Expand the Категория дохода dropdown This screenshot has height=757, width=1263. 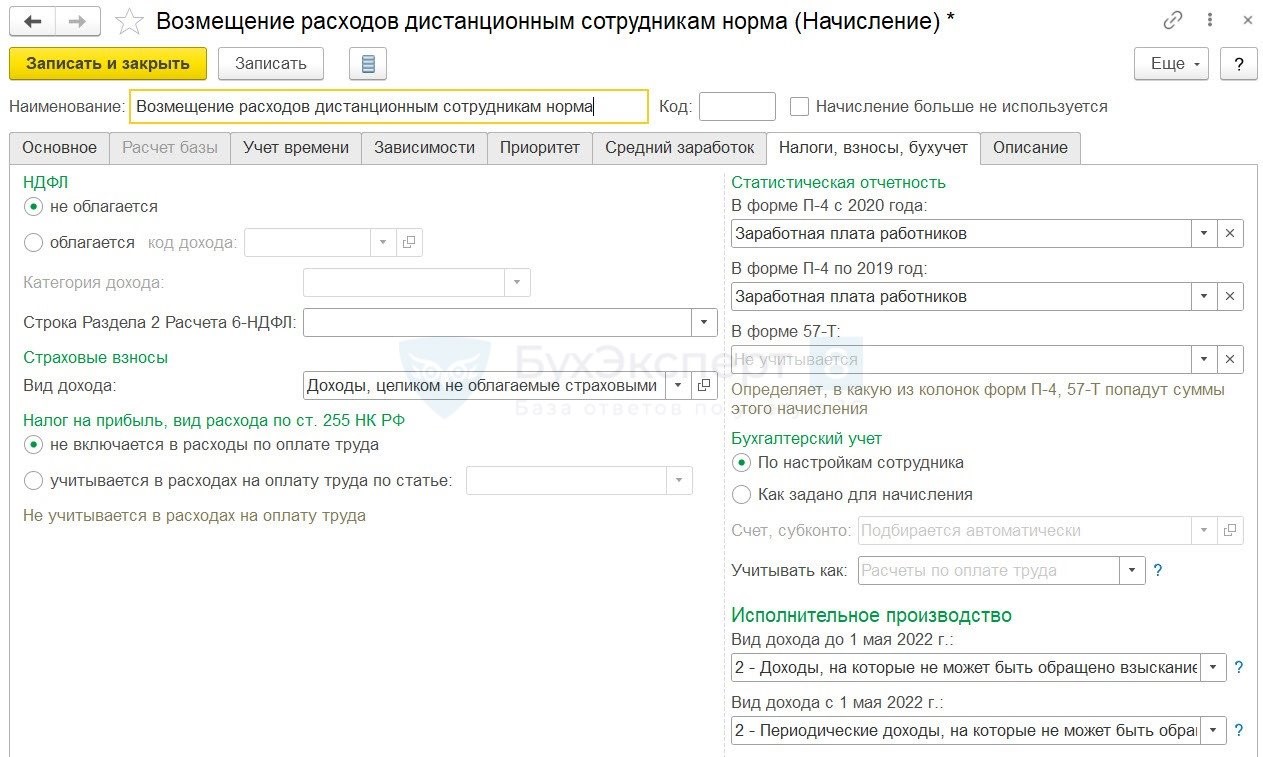coord(517,282)
